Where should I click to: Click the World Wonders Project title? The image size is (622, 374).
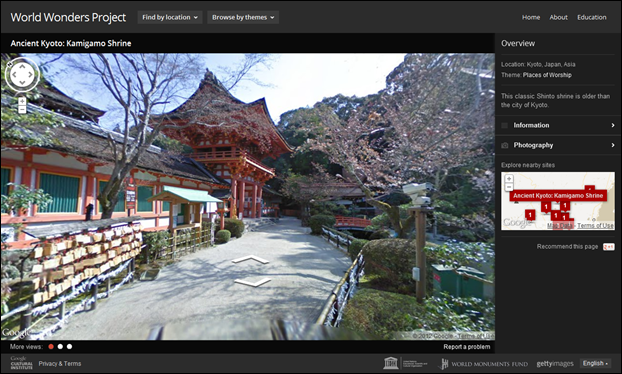(x=68, y=17)
